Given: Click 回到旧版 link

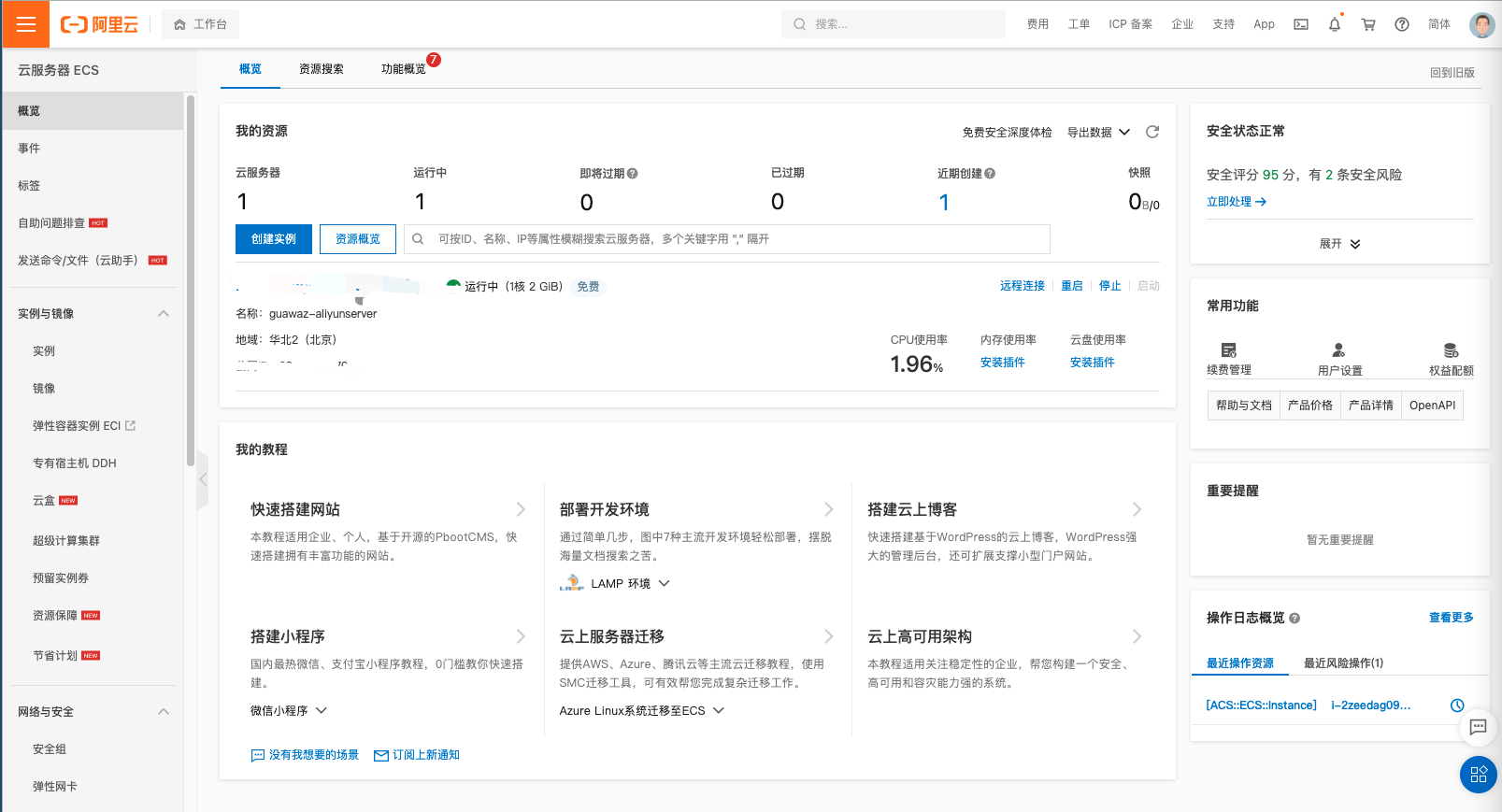Looking at the screenshot, I should 1452,73.
